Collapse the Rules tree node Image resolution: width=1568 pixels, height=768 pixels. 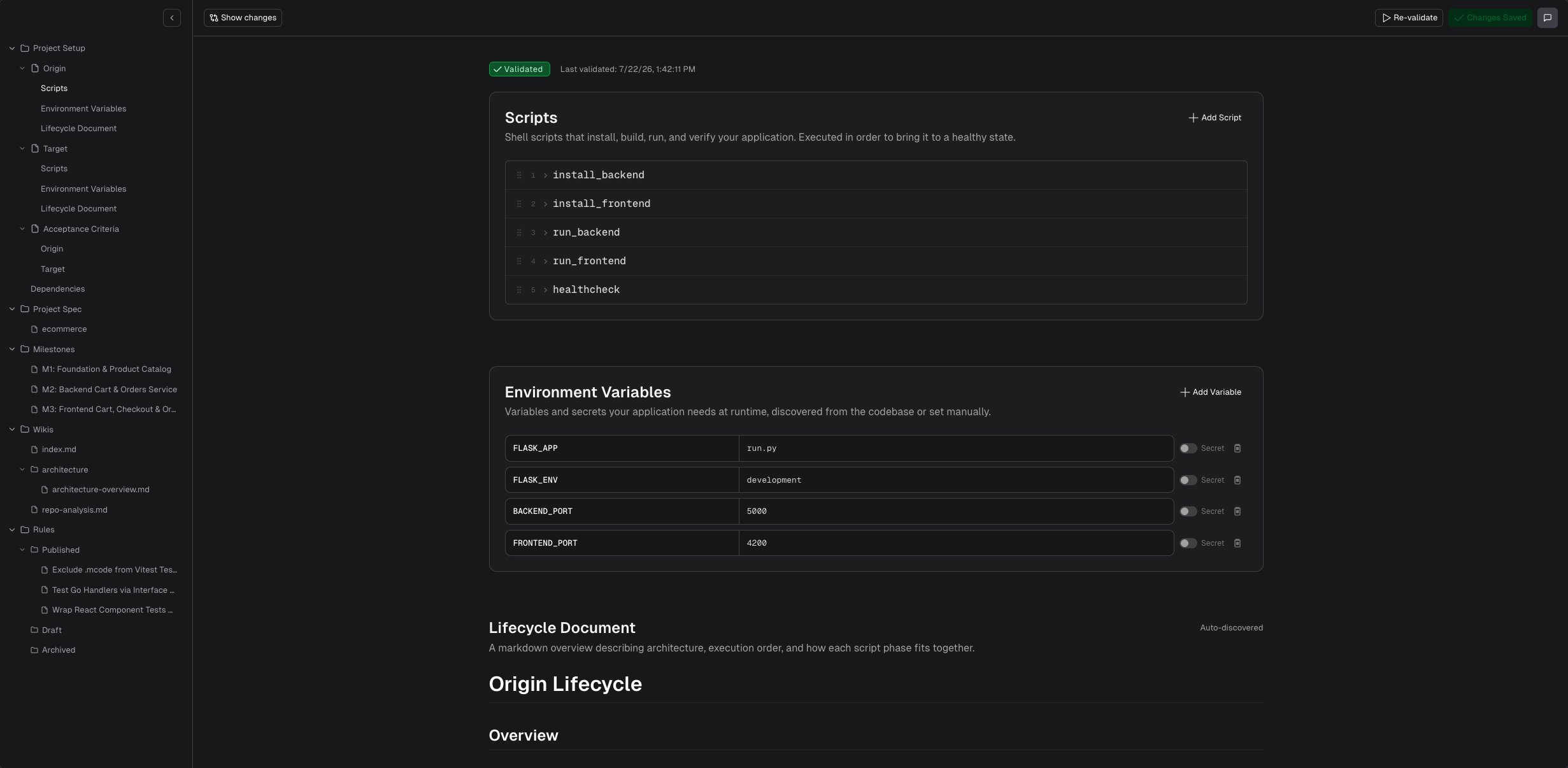click(12, 530)
